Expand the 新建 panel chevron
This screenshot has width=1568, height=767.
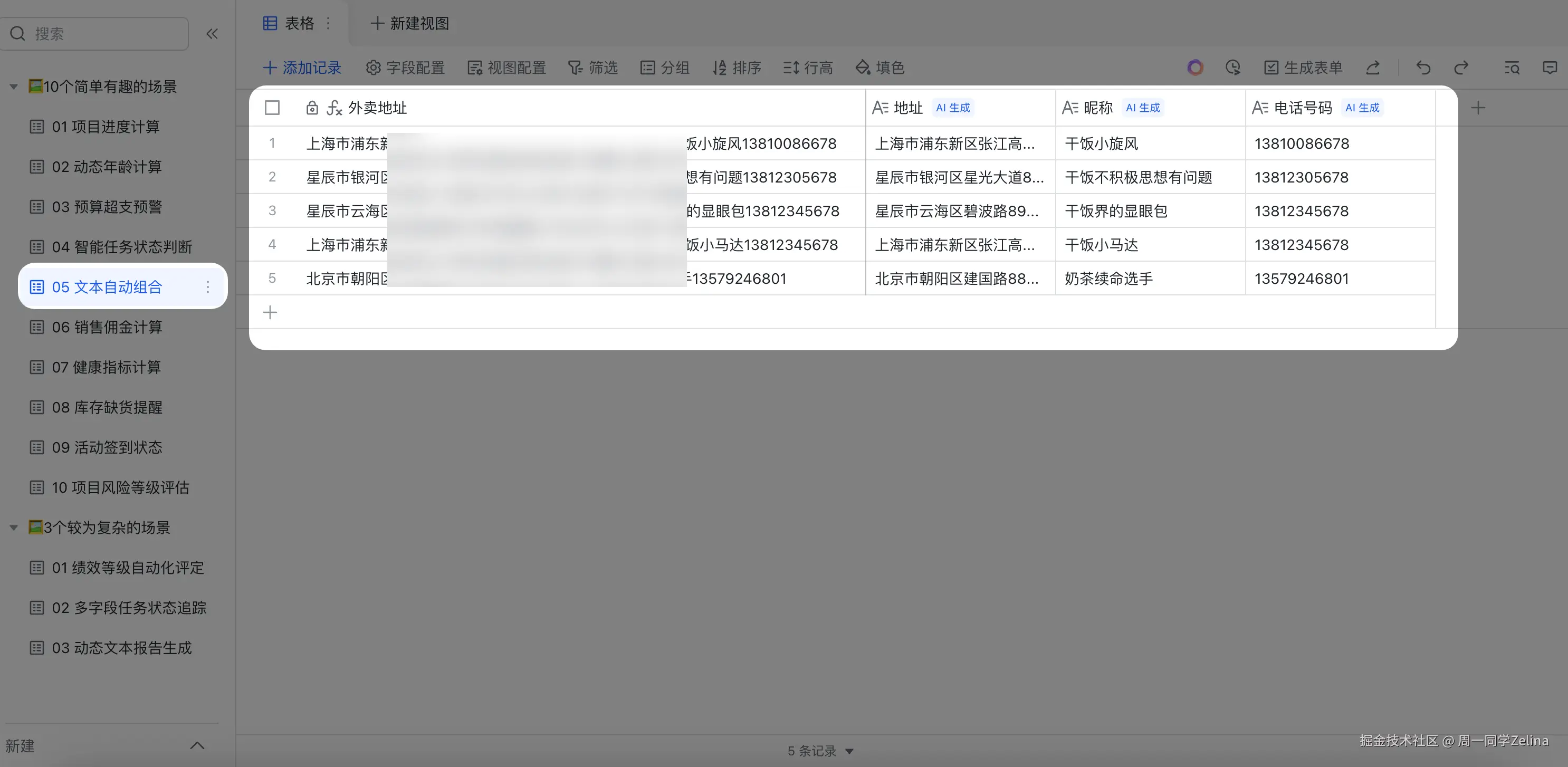point(197,746)
